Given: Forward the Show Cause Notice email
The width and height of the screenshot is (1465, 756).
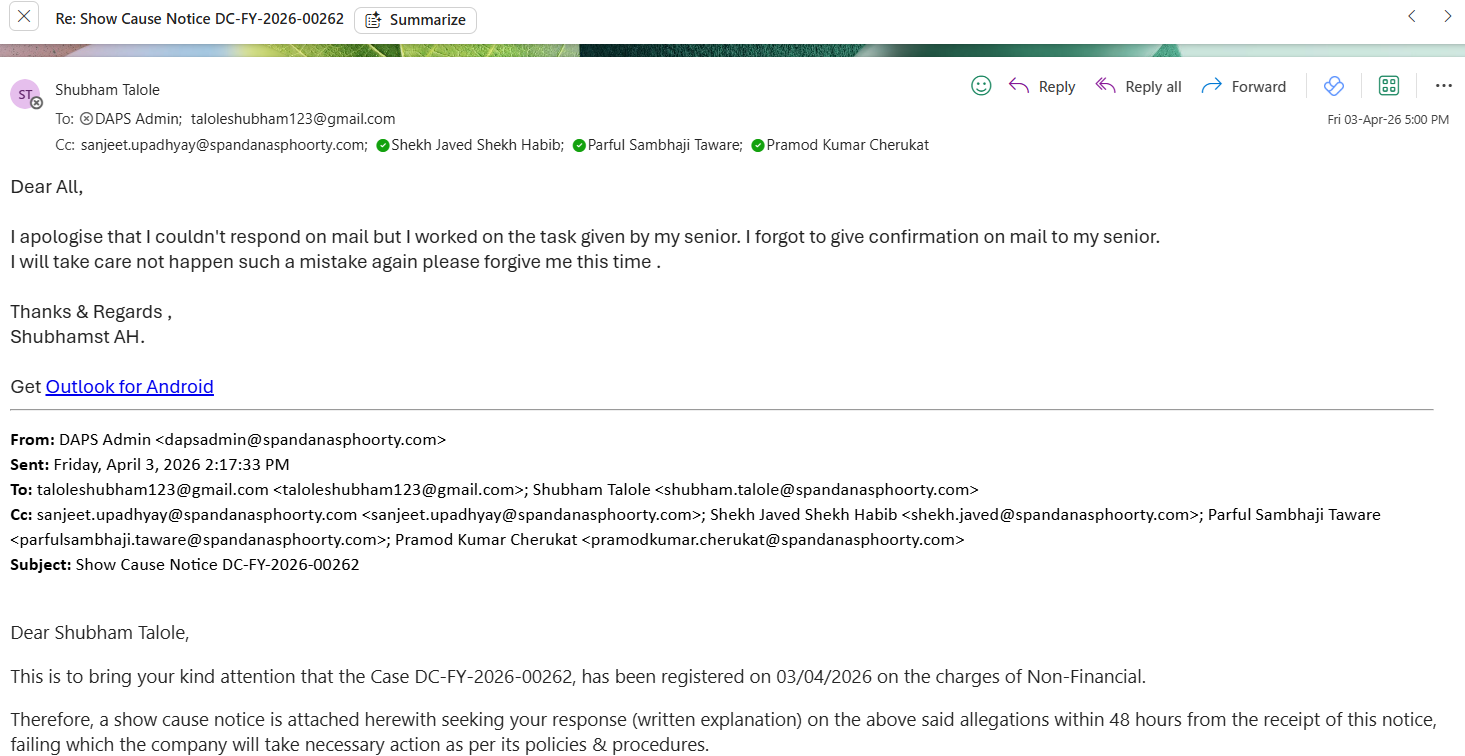Looking at the screenshot, I should (x=1243, y=87).
